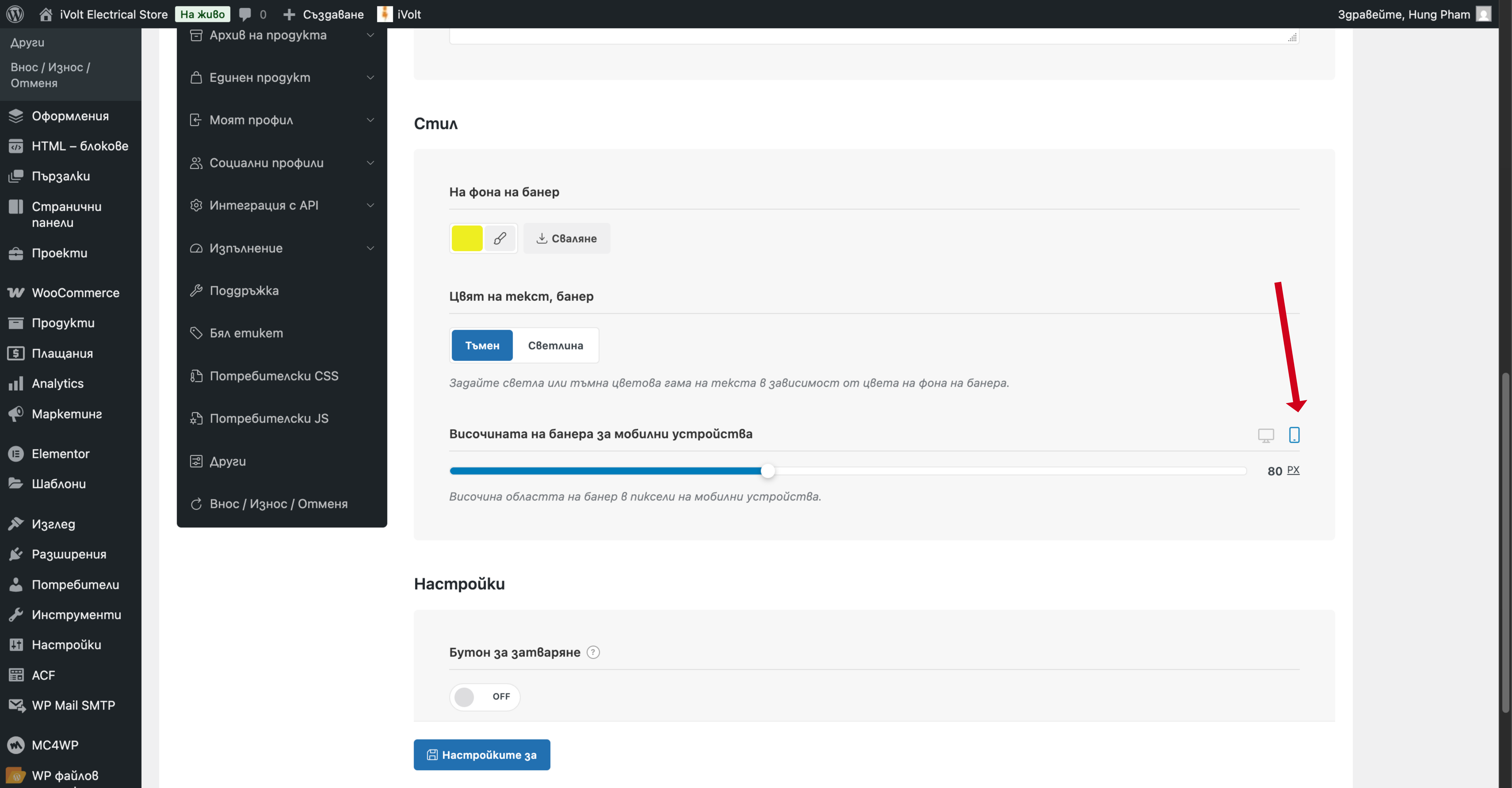This screenshot has width=1512, height=788.
Task: Open the PX unit selector
Action: (1293, 470)
